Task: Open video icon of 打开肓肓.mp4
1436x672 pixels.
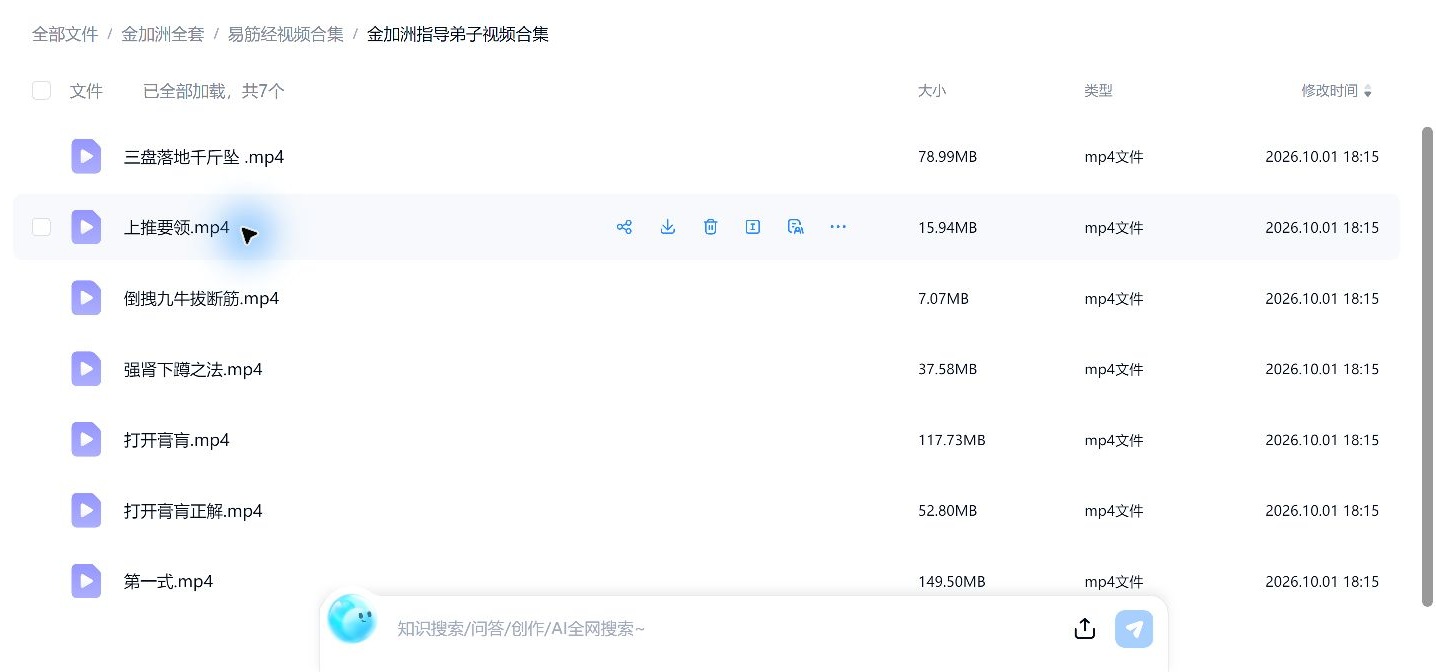Action: point(86,440)
